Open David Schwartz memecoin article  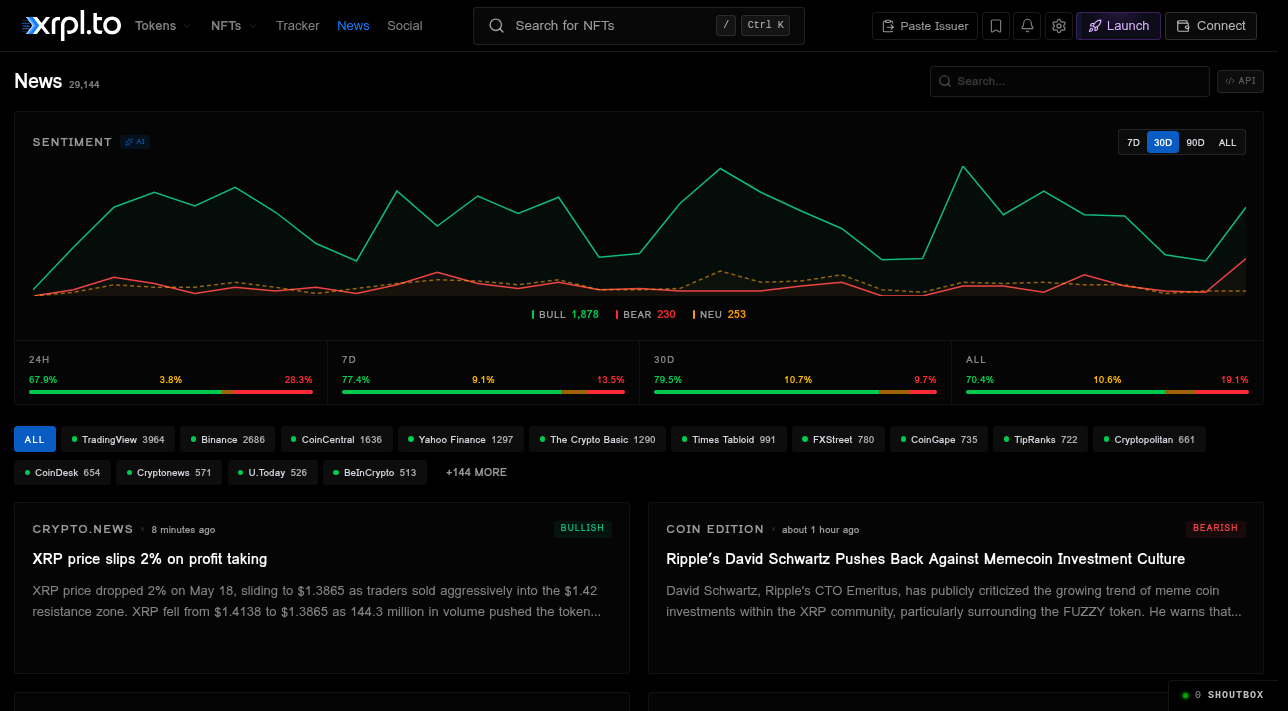[x=925, y=559]
